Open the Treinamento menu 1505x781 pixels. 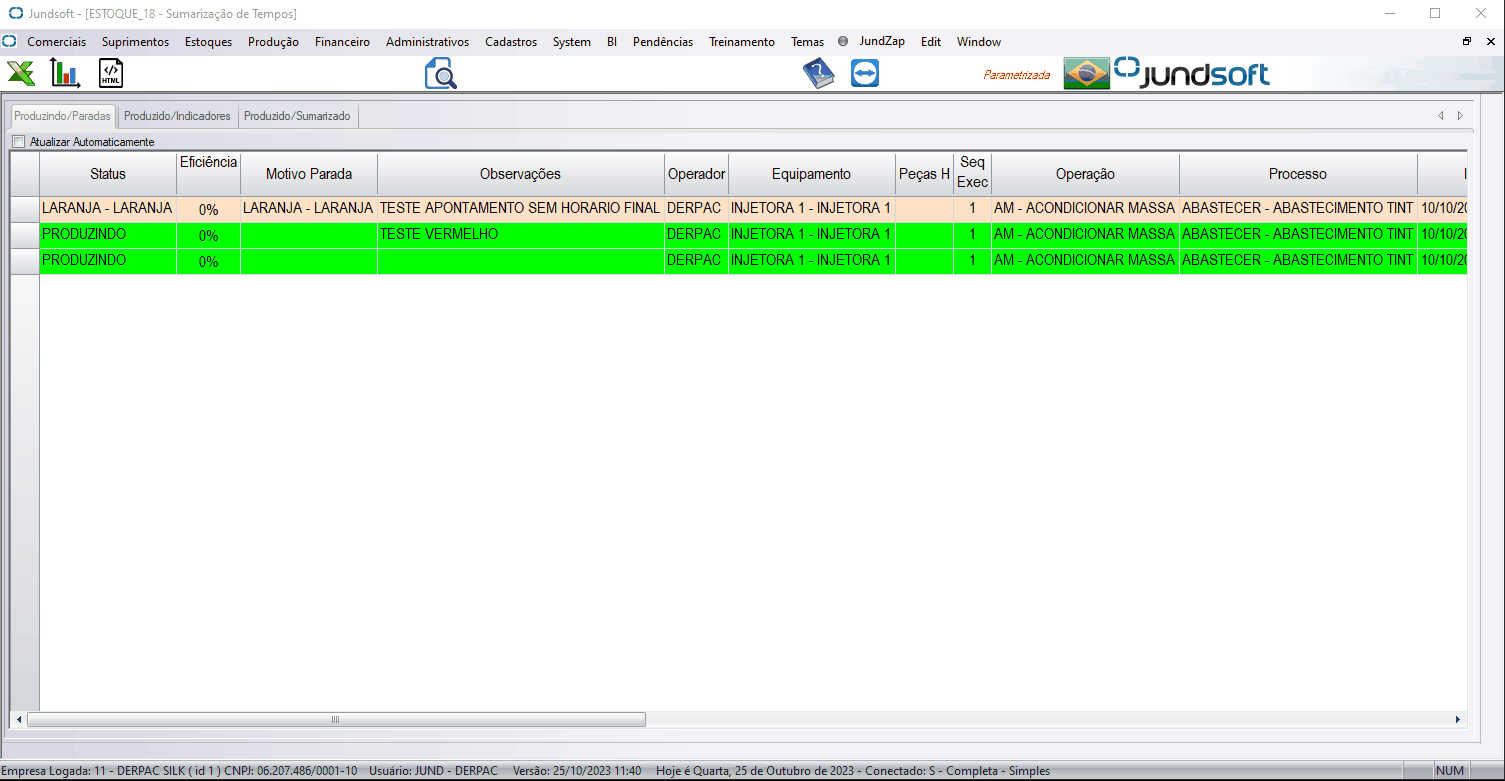[742, 42]
